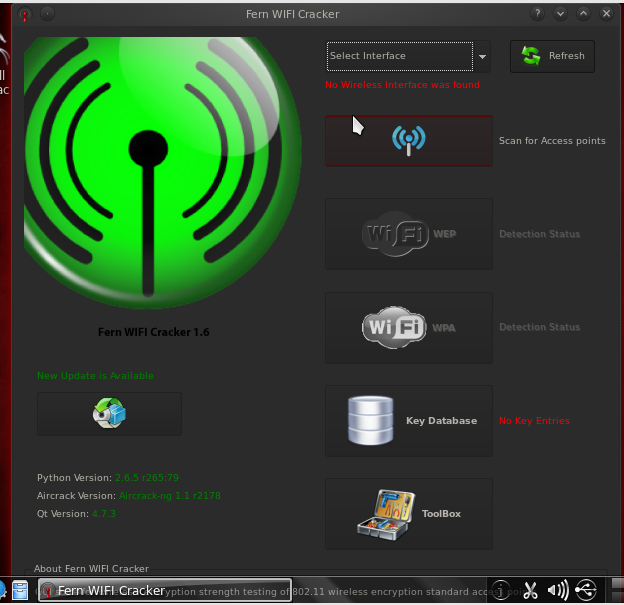Click the Qt Version value 4.7.3

pyautogui.click(x=104, y=514)
